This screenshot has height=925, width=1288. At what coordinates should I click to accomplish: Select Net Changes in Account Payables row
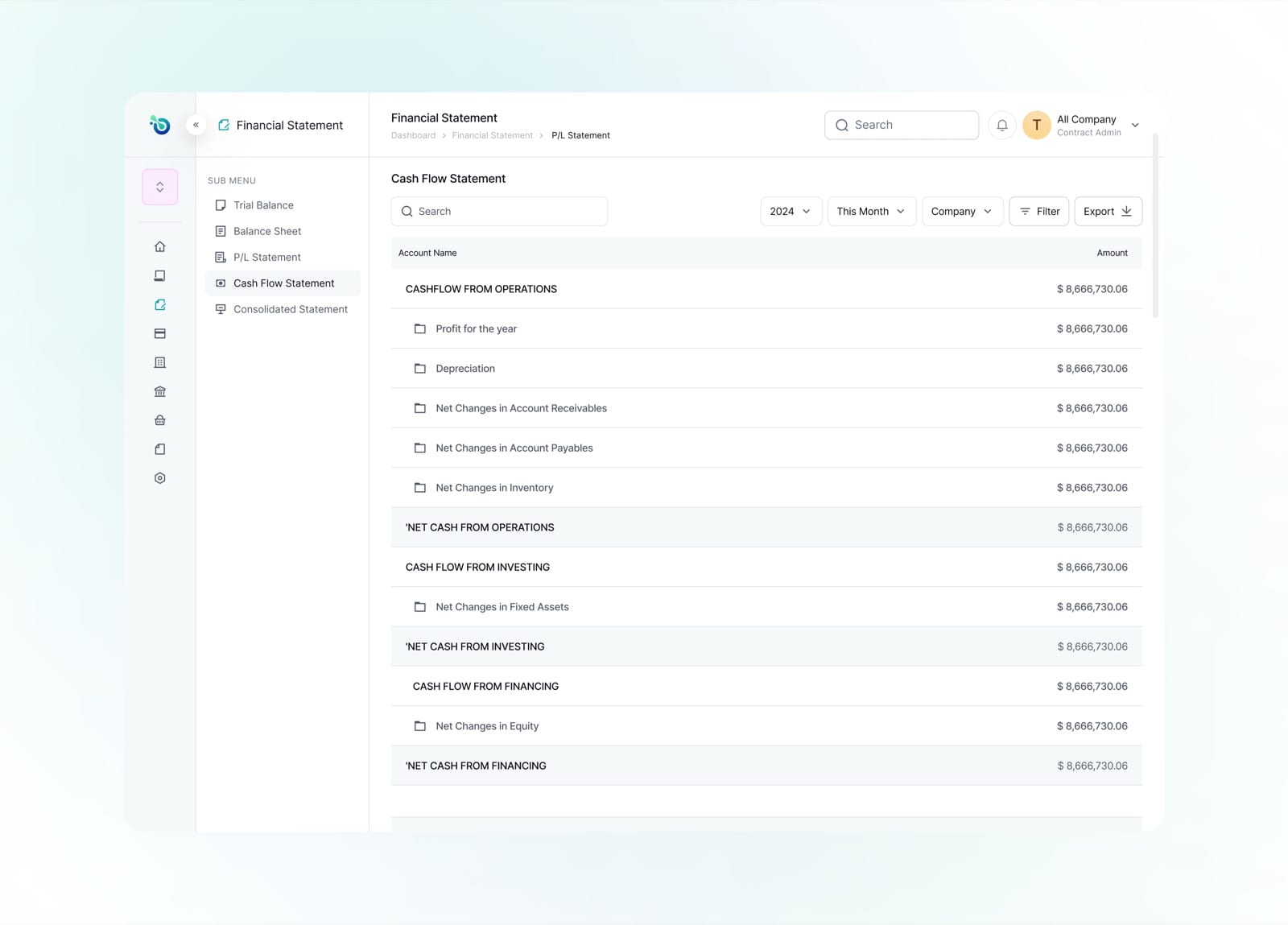click(x=766, y=448)
